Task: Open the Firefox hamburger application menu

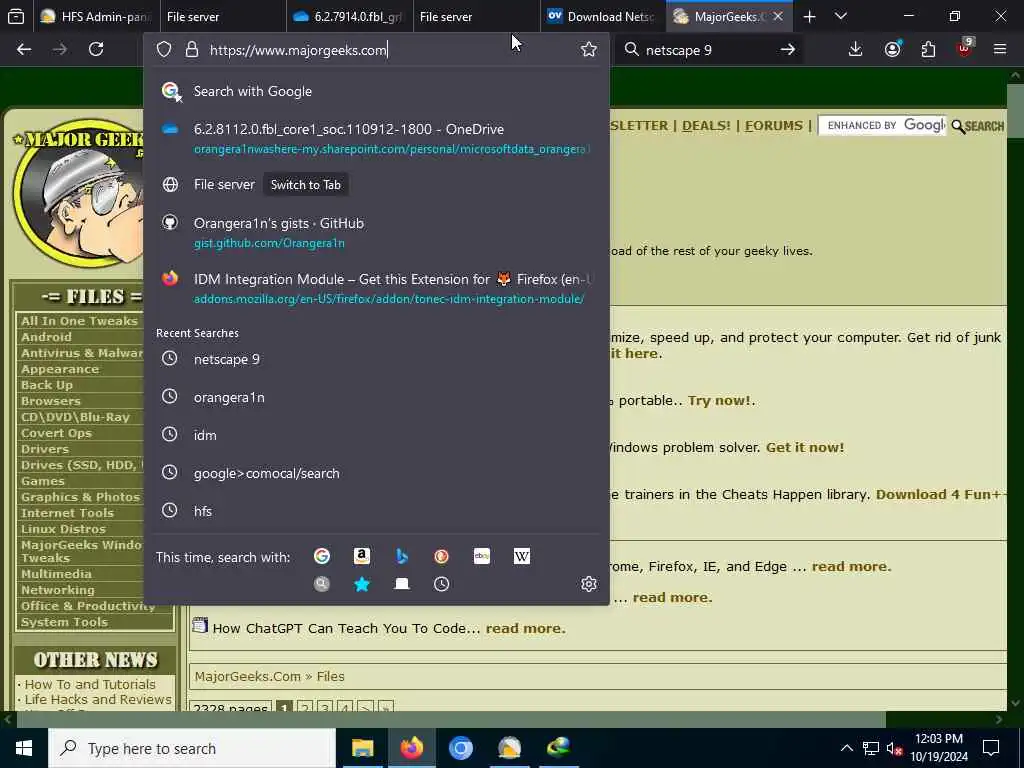Action: (x=999, y=49)
